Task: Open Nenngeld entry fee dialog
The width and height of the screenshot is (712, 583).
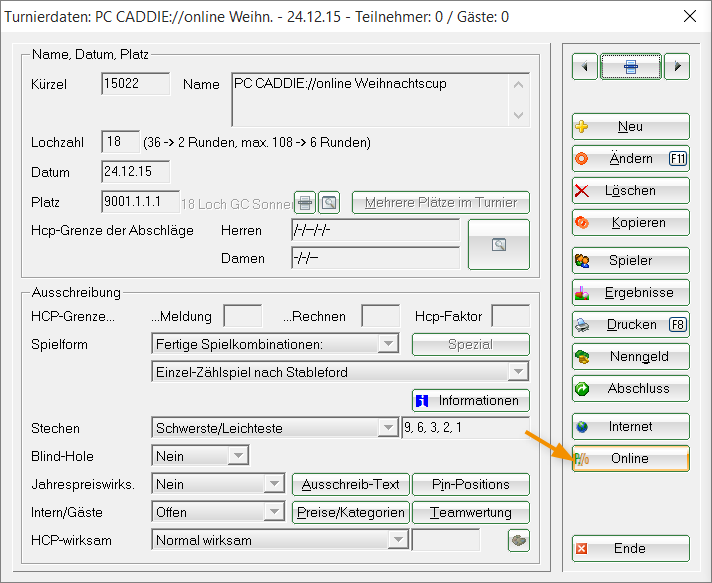Action: tap(631, 356)
